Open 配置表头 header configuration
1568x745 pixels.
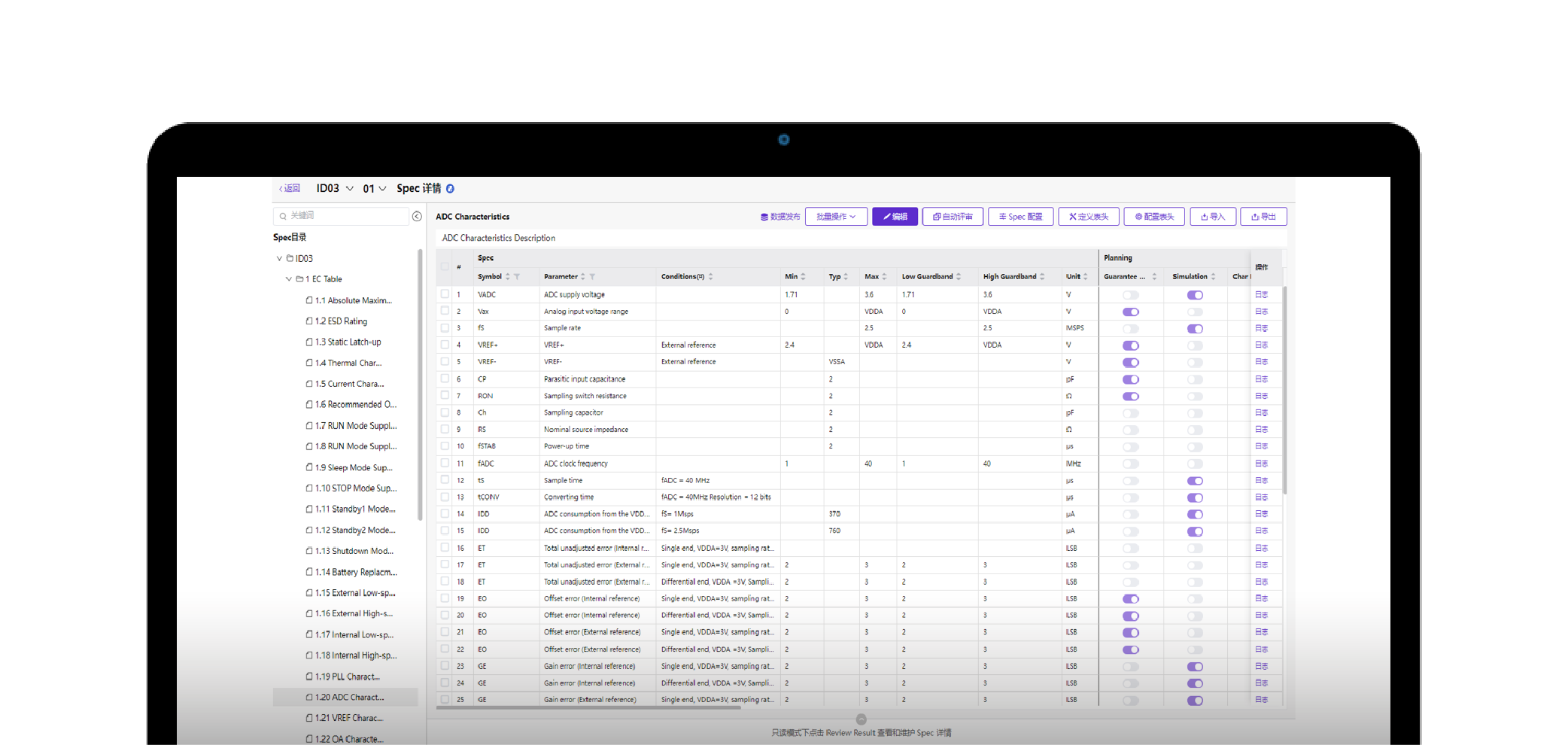(1154, 217)
